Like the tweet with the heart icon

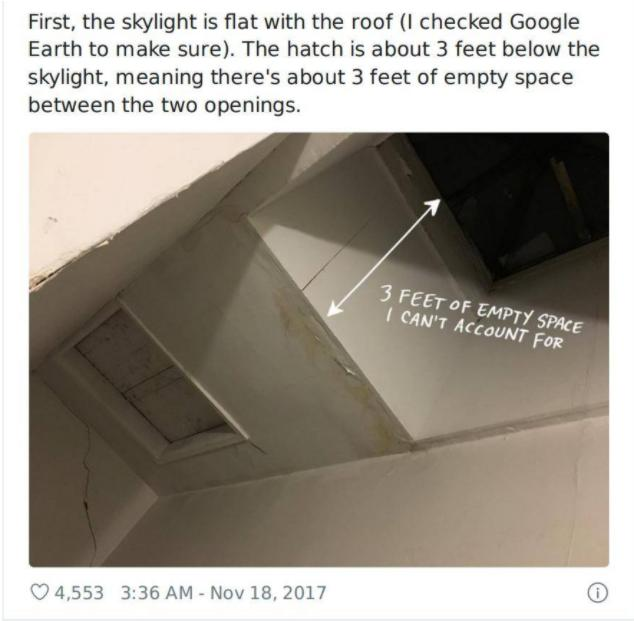click(39, 593)
